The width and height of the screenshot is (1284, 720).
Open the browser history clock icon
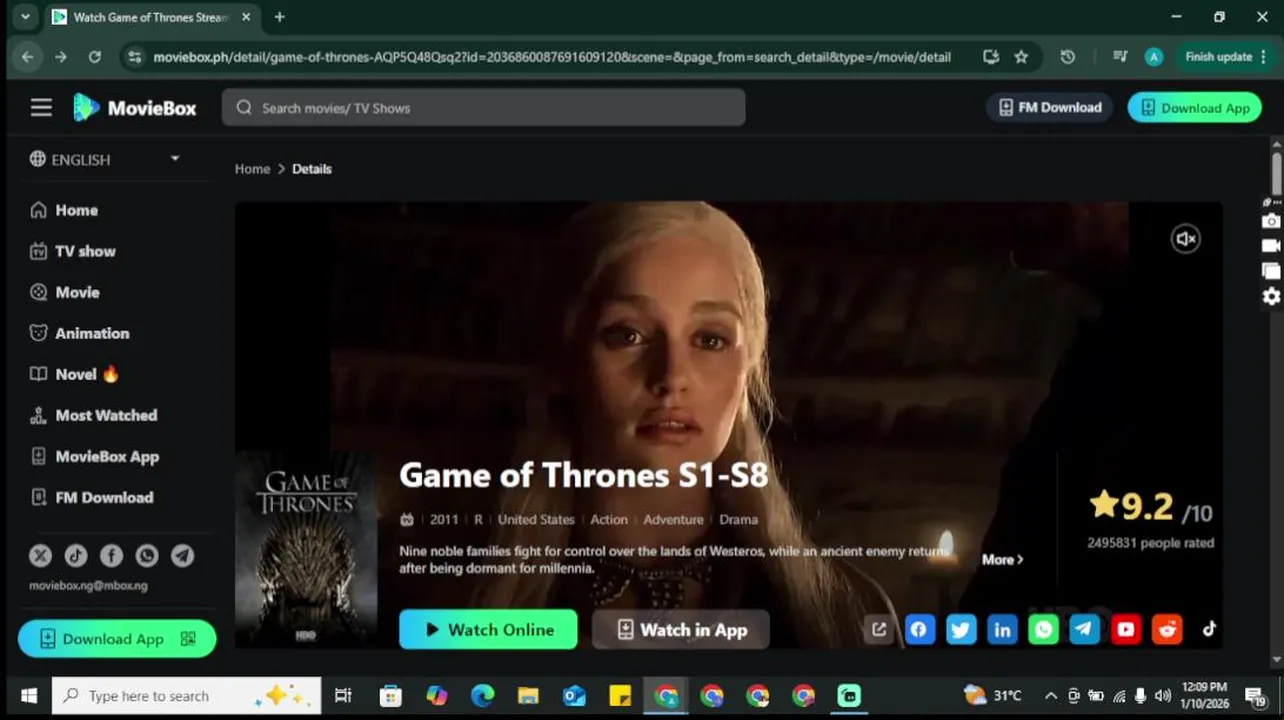[1068, 57]
